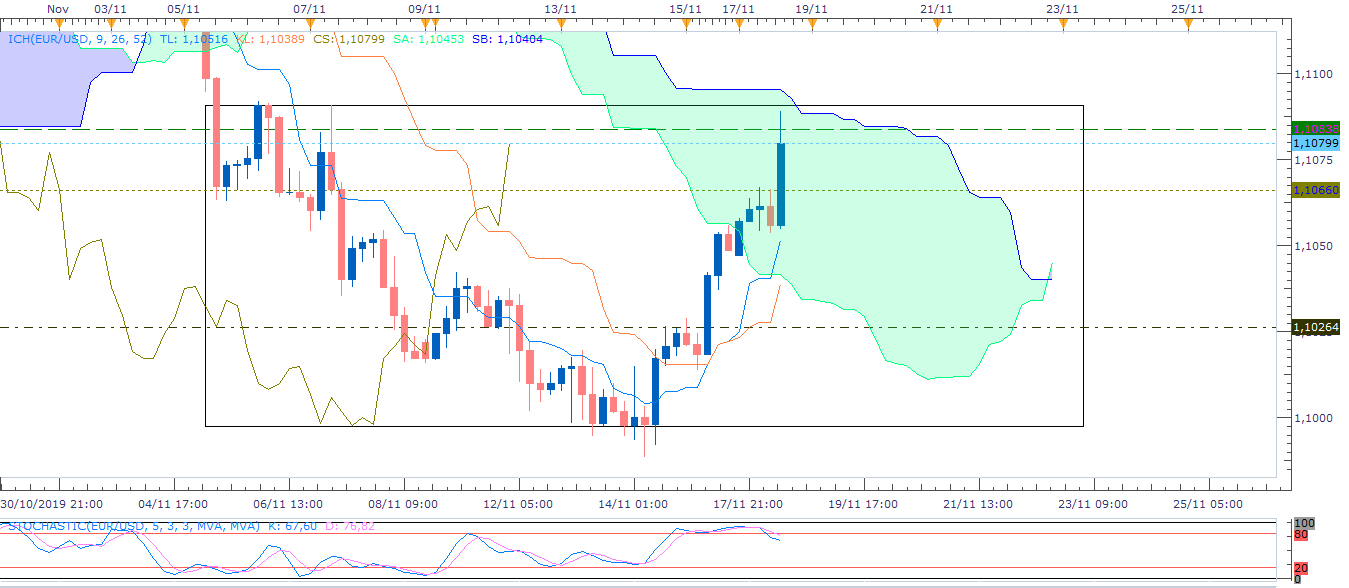The height and width of the screenshot is (588, 1349).
Task: Click the stochastic 100 level label
Action: (x=1302, y=523)
